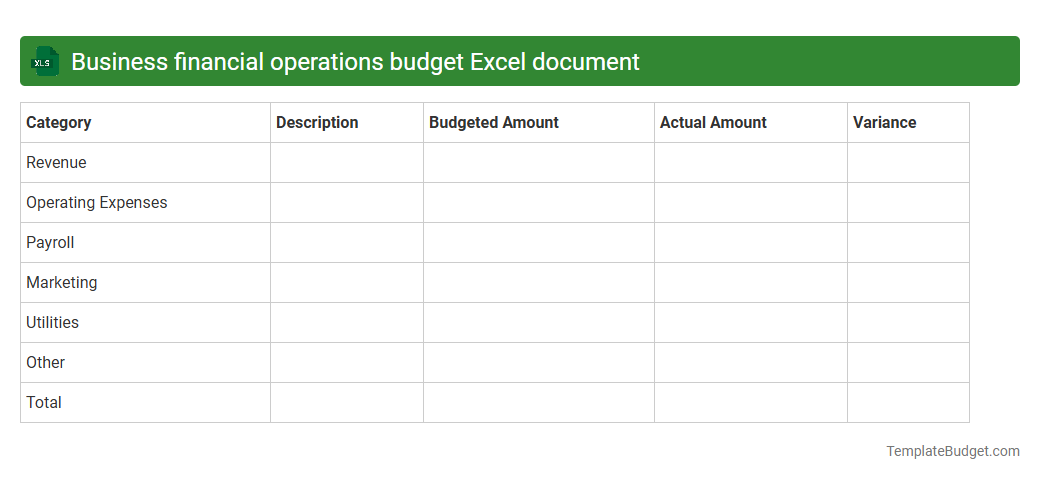The height and width of the screenshot is (480, 1040).
Task: Click the Category column header
Action: coord(145,123)
